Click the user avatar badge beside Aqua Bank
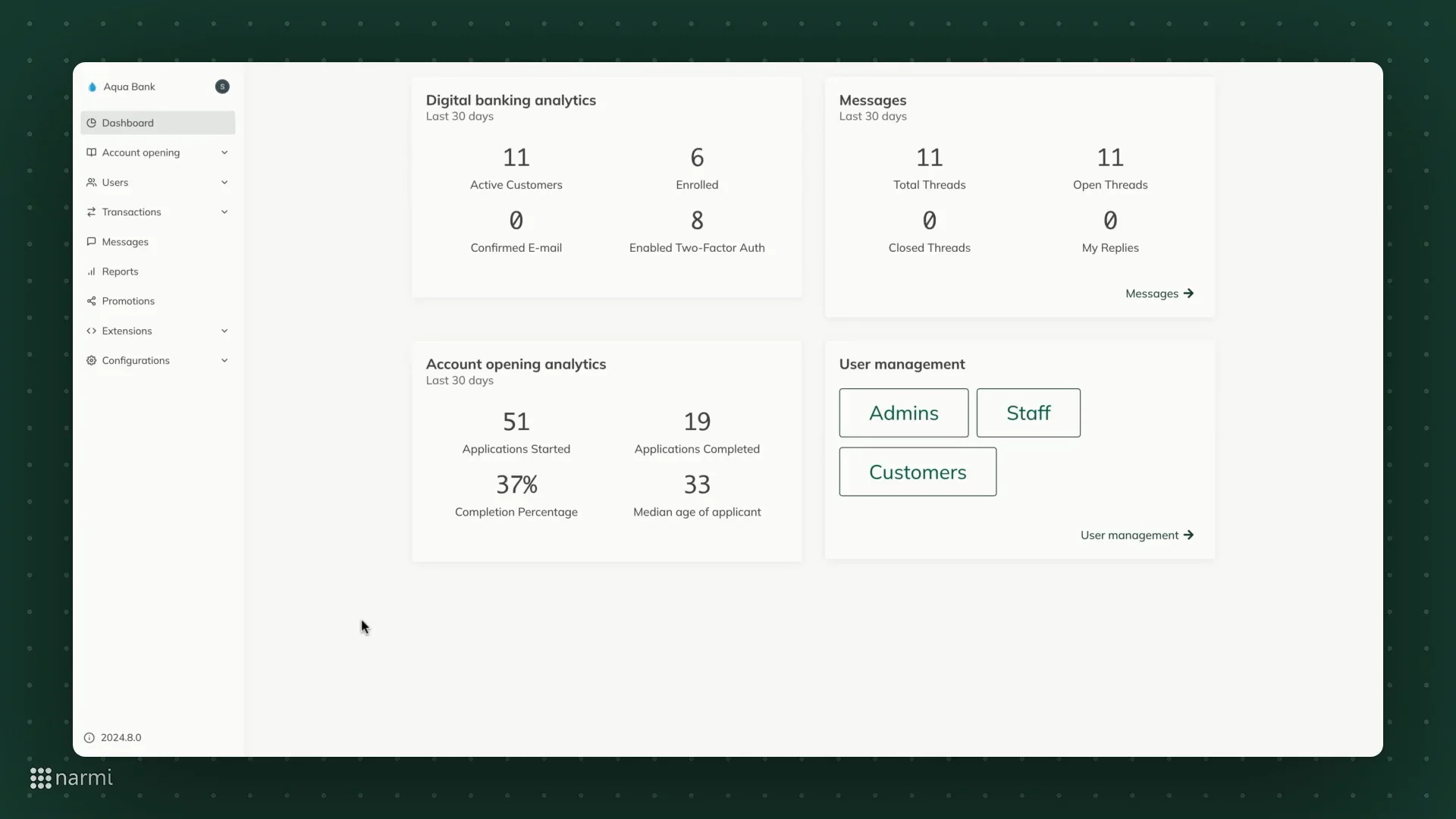This screenshot has width=1456, height=819. click(x=222, y=86)
